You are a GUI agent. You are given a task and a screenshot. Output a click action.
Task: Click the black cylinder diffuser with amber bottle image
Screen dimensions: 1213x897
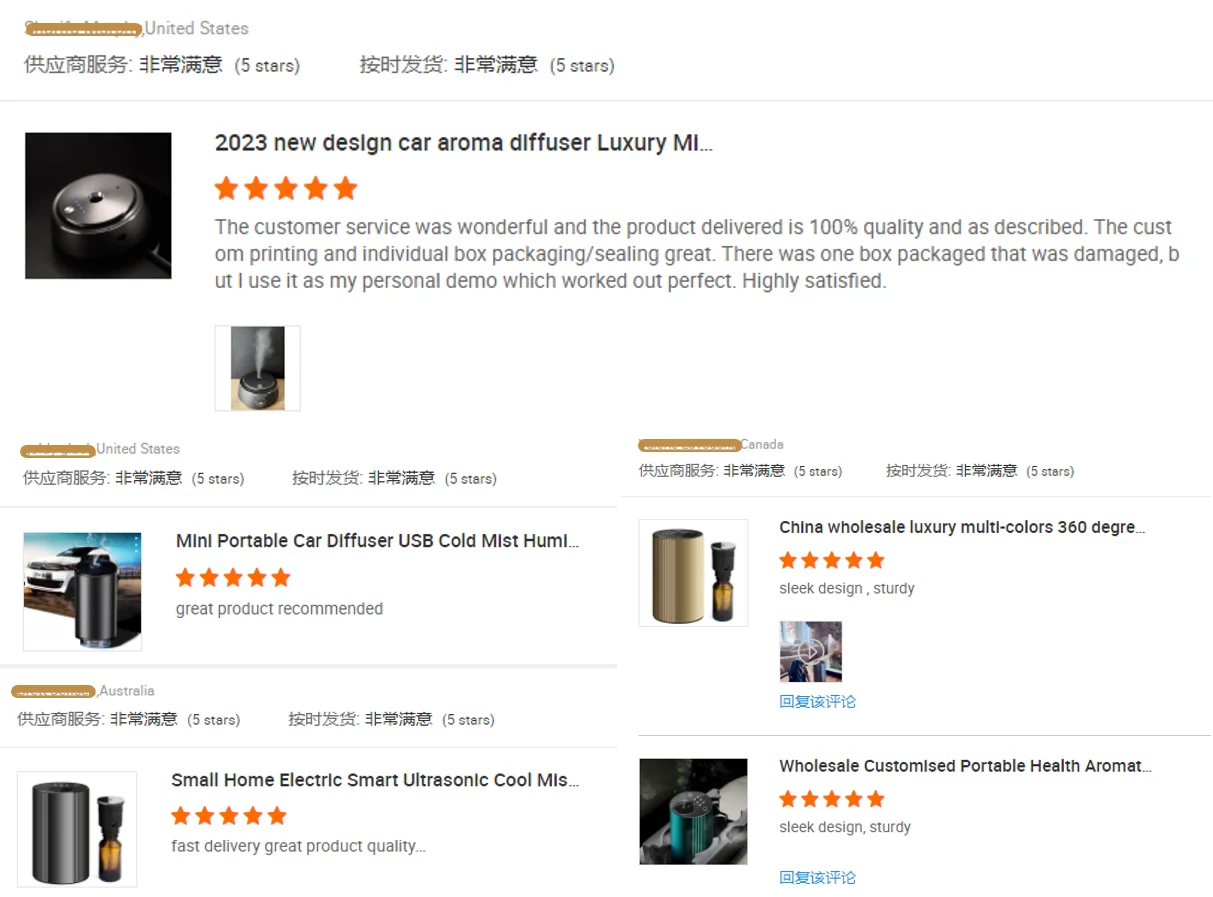[x=77, y=829]
